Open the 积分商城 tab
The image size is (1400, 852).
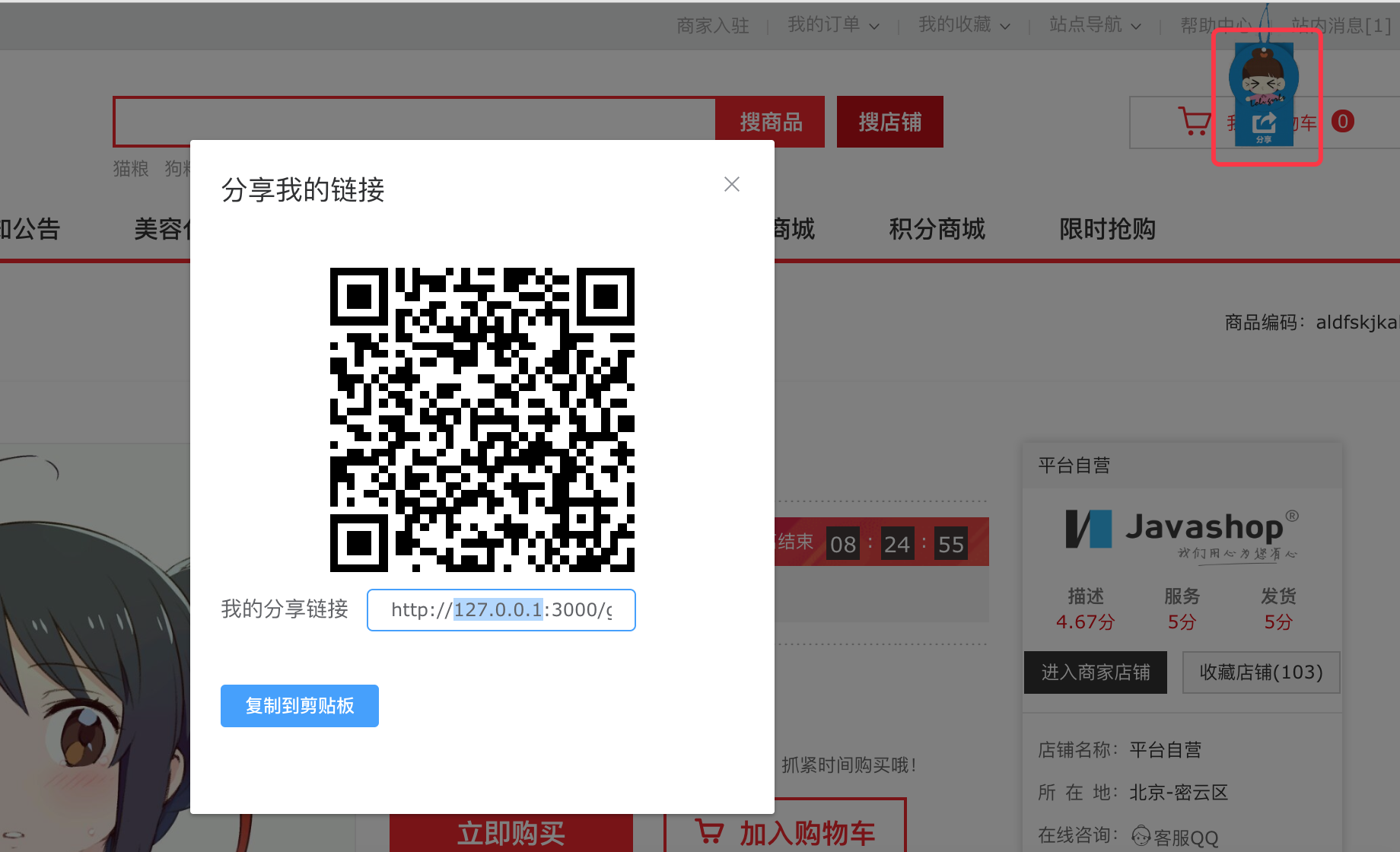coord(937,229)
